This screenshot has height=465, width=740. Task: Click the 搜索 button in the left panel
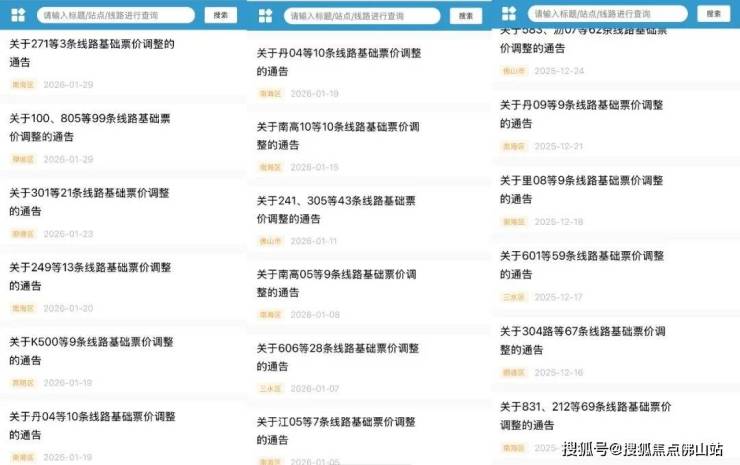[x=220, y=15]
